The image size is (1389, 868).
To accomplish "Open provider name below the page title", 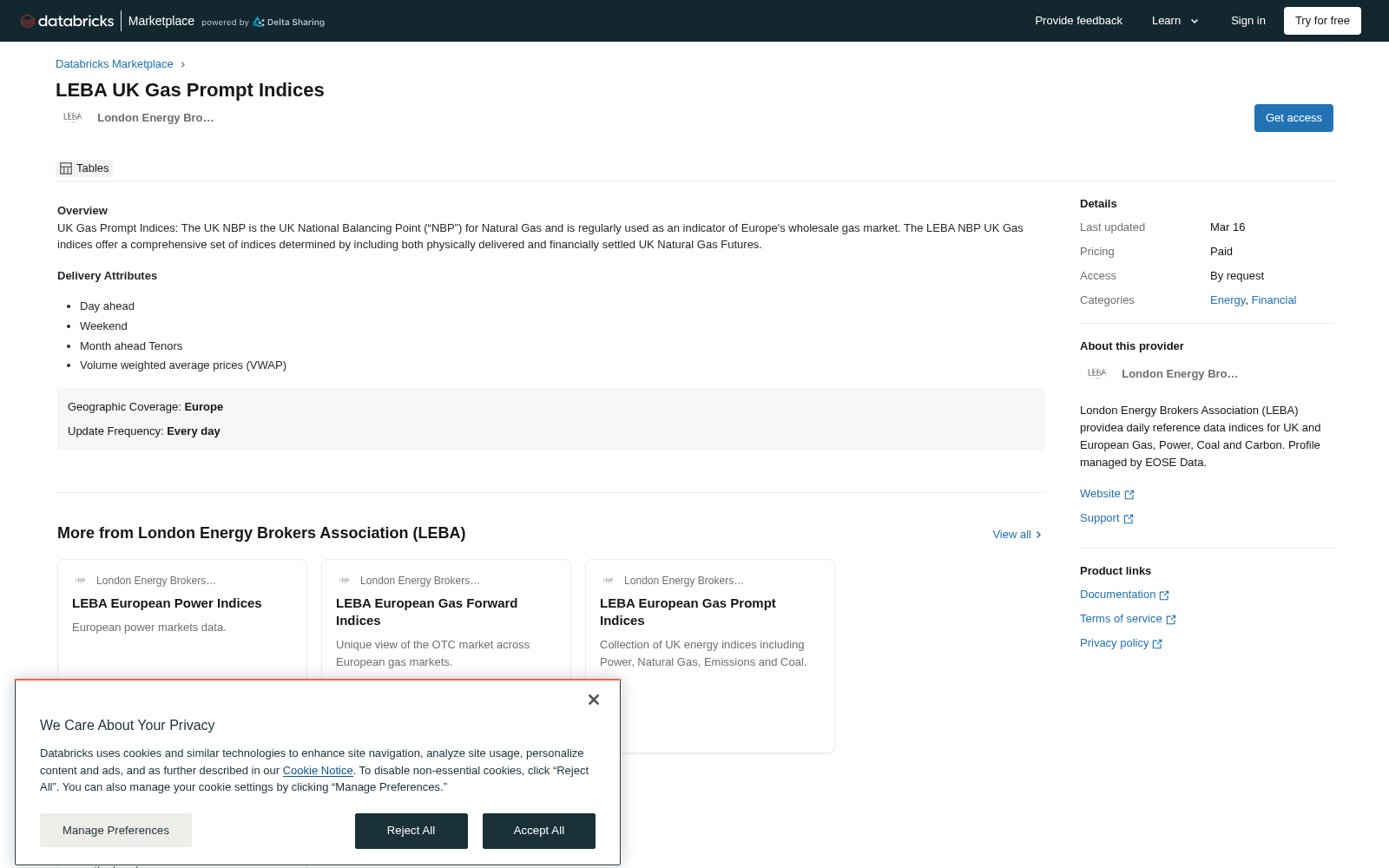I will coord(155,118).
